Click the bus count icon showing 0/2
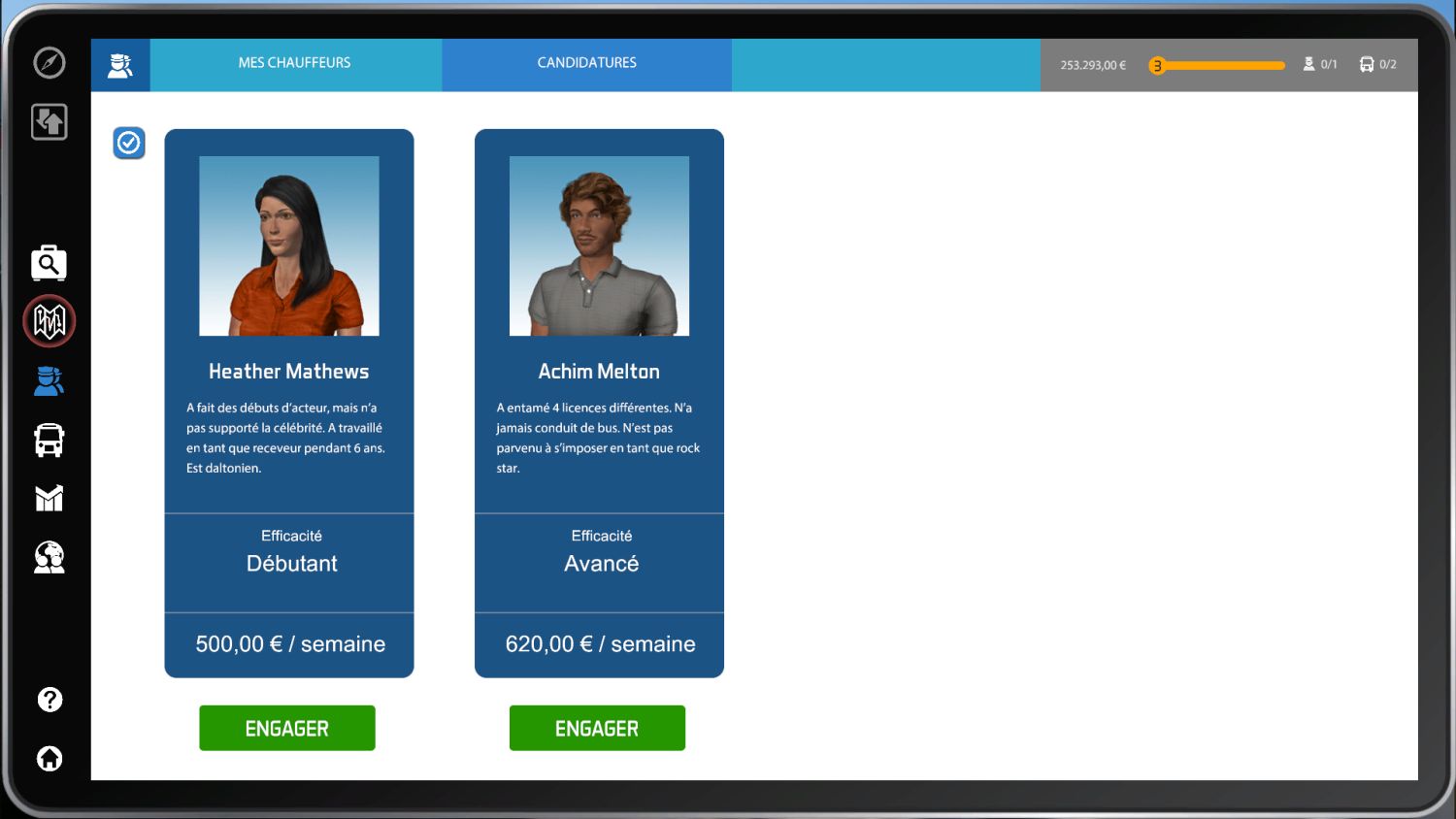The height and width of the screenshot is (819, 1456). coord(1367,64)
